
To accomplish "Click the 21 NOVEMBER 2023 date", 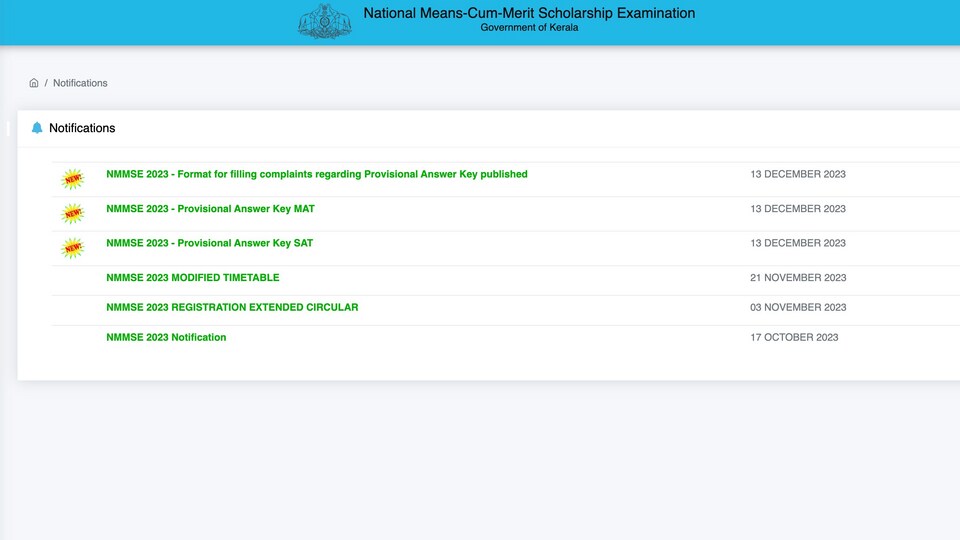I will (798, 278).
